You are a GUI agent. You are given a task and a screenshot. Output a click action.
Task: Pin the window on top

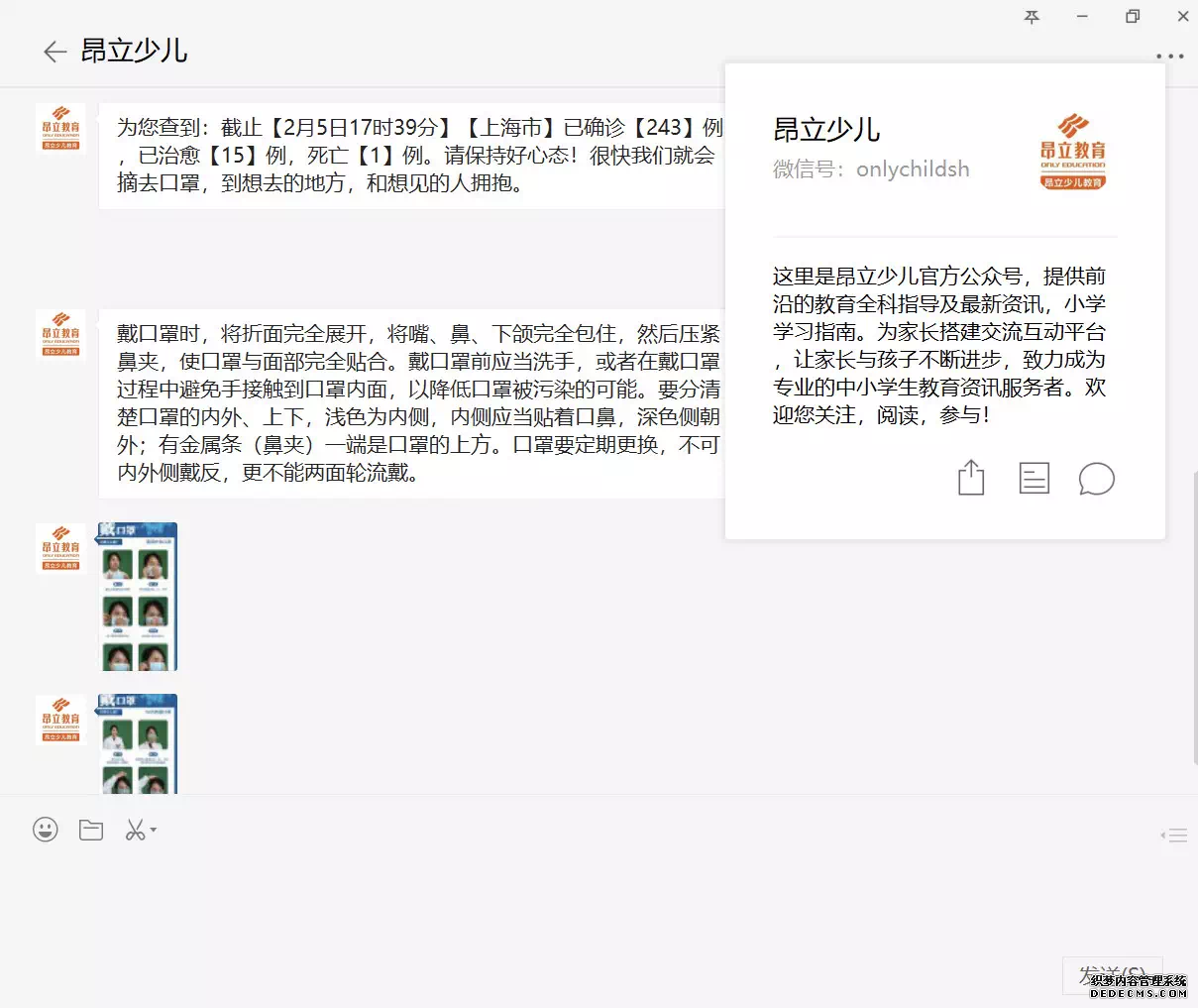1032,17
